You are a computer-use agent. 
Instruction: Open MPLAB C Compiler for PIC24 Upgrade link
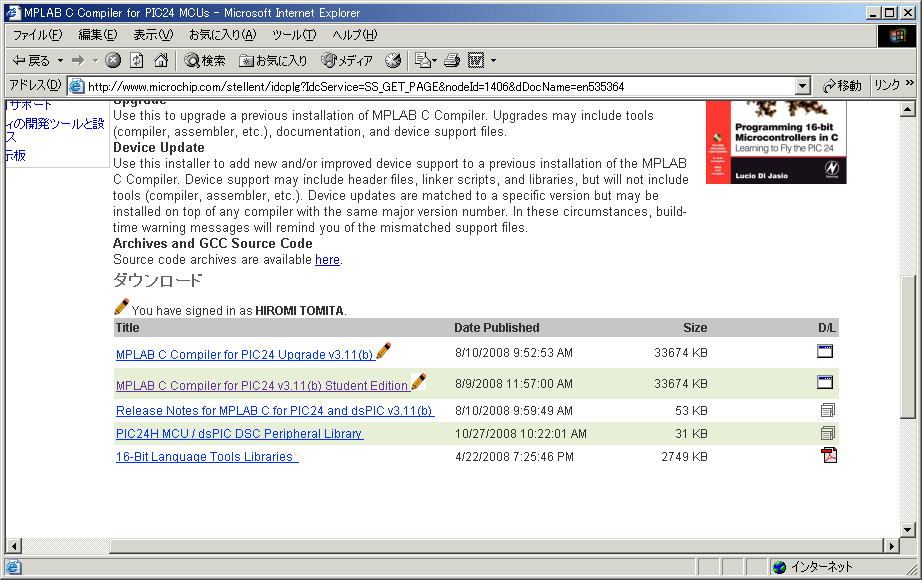(x=245, y=355)
